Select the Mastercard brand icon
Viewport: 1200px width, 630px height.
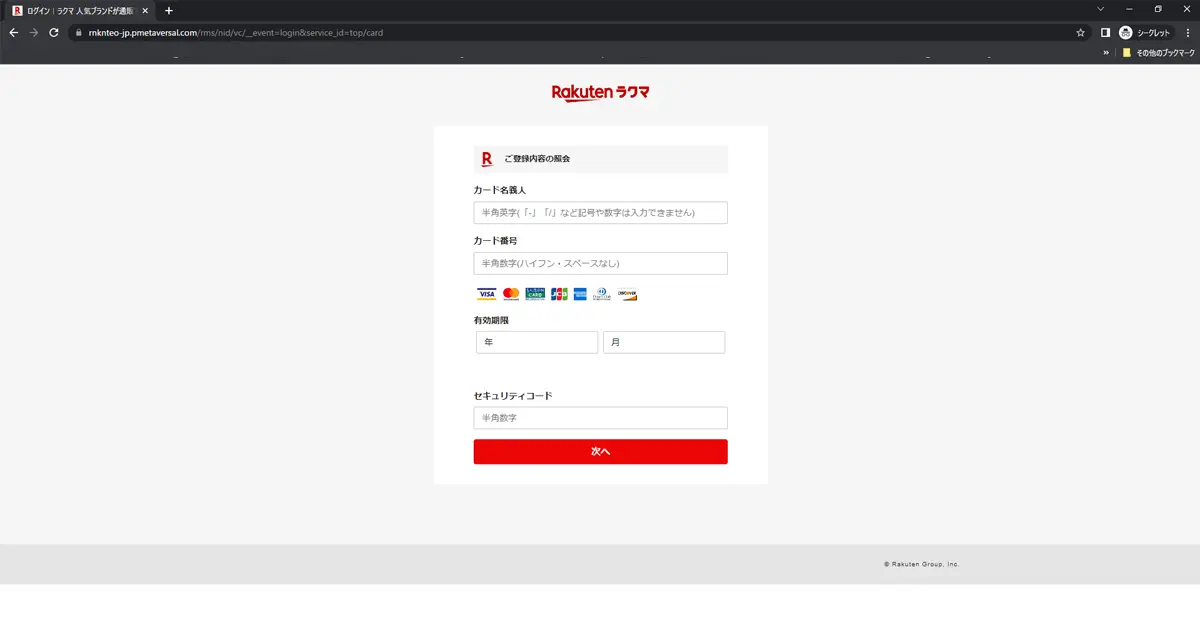point(510,293)
